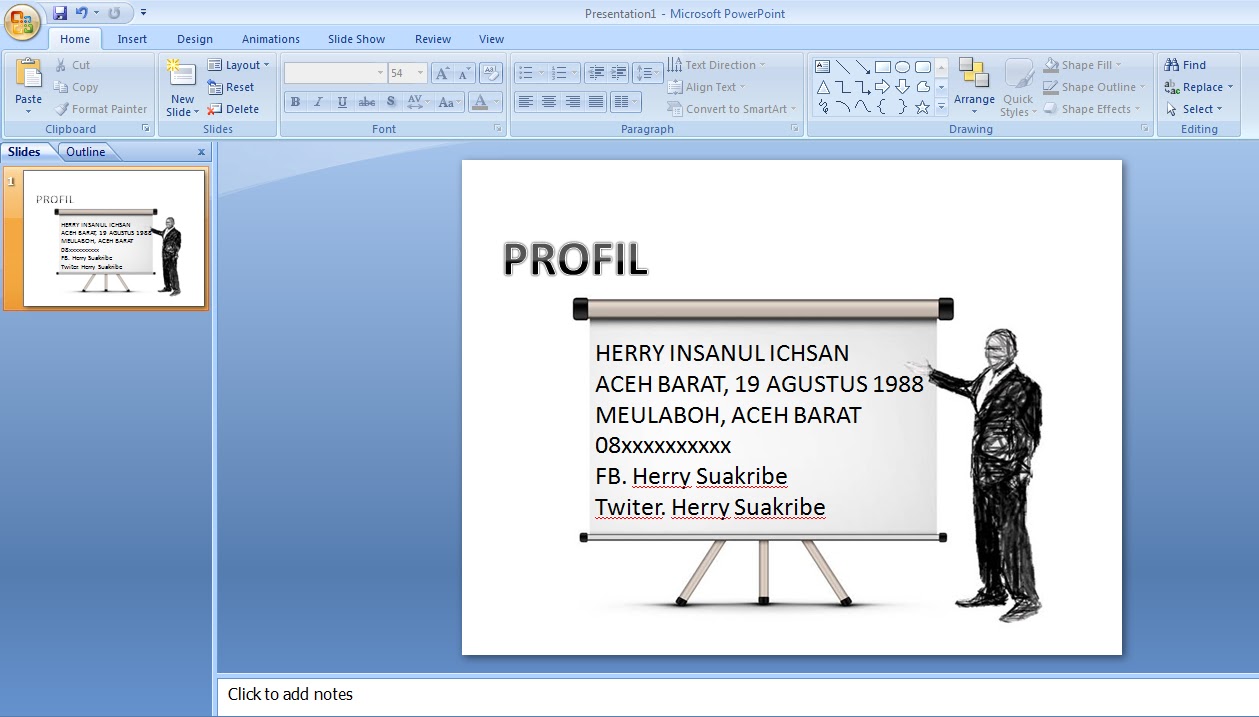Open the Design ribbon tab

tap(195, 39)
